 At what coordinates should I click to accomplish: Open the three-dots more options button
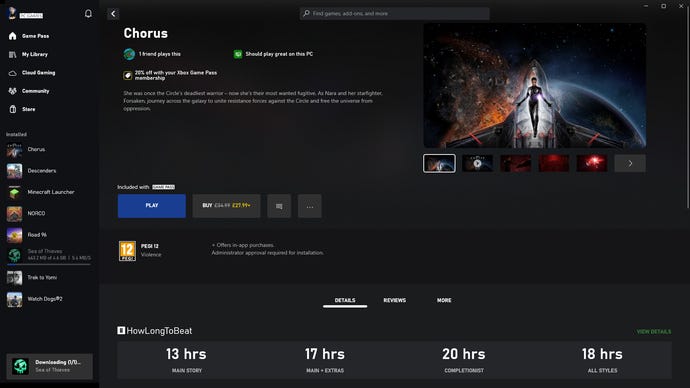coord(310,206)
